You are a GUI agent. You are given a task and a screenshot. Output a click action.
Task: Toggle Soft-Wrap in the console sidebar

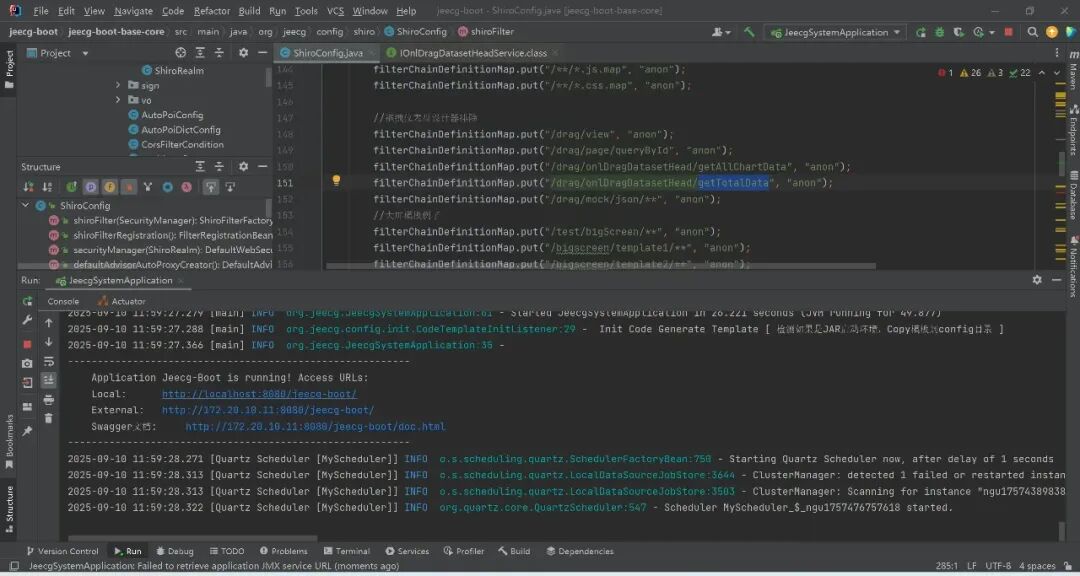pyautogui.click(x=48, y=361)
